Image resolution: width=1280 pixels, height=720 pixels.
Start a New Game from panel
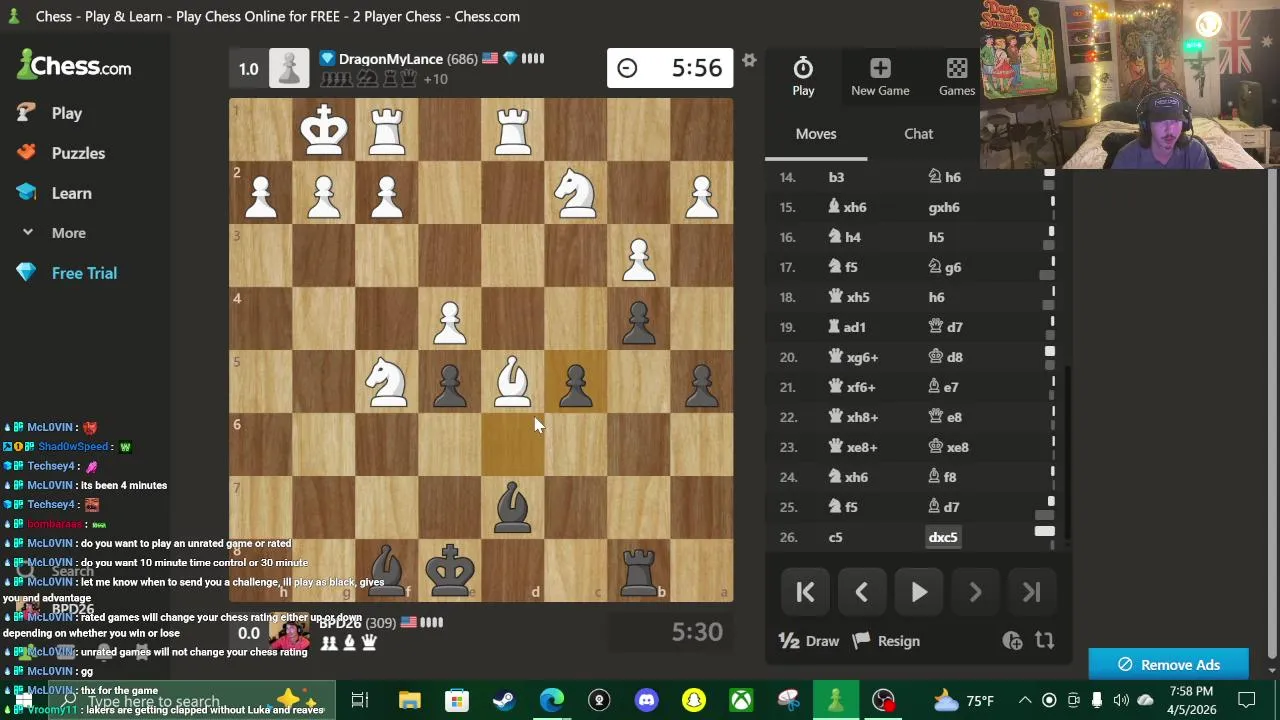880,77
